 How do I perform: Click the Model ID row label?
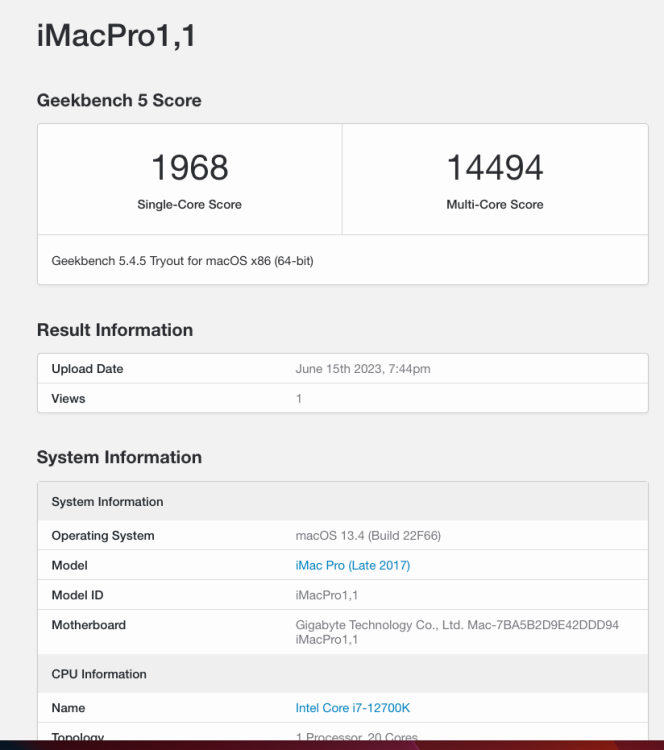[x=77, y=595]
